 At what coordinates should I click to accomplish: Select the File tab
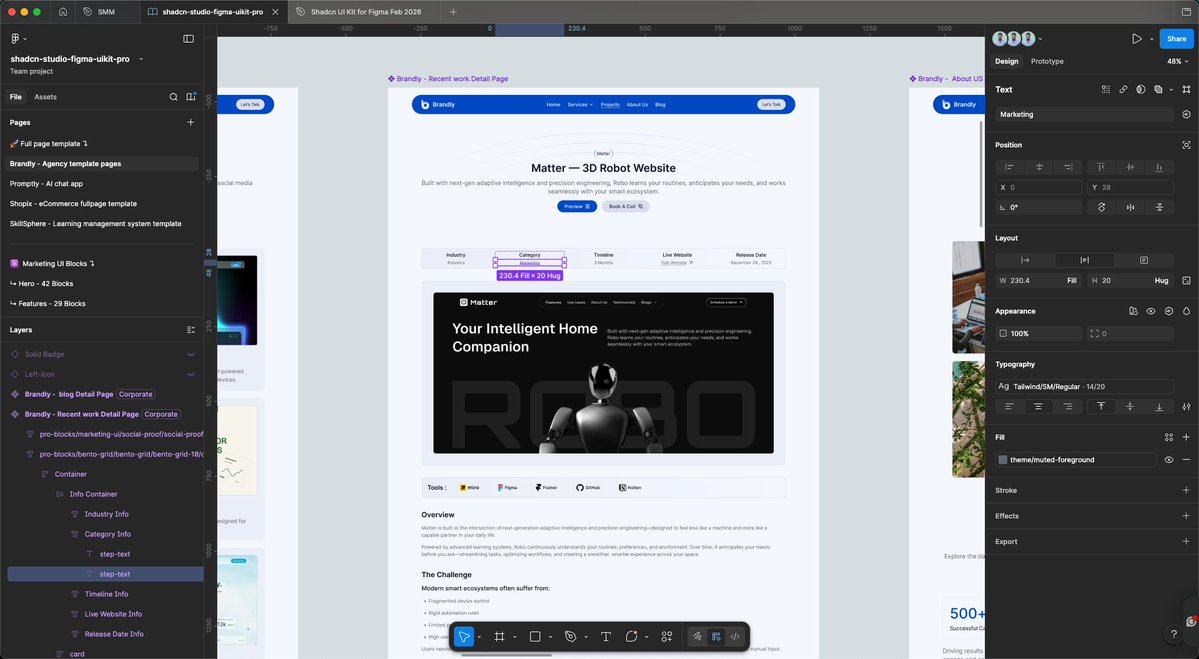tap(15, 97)
